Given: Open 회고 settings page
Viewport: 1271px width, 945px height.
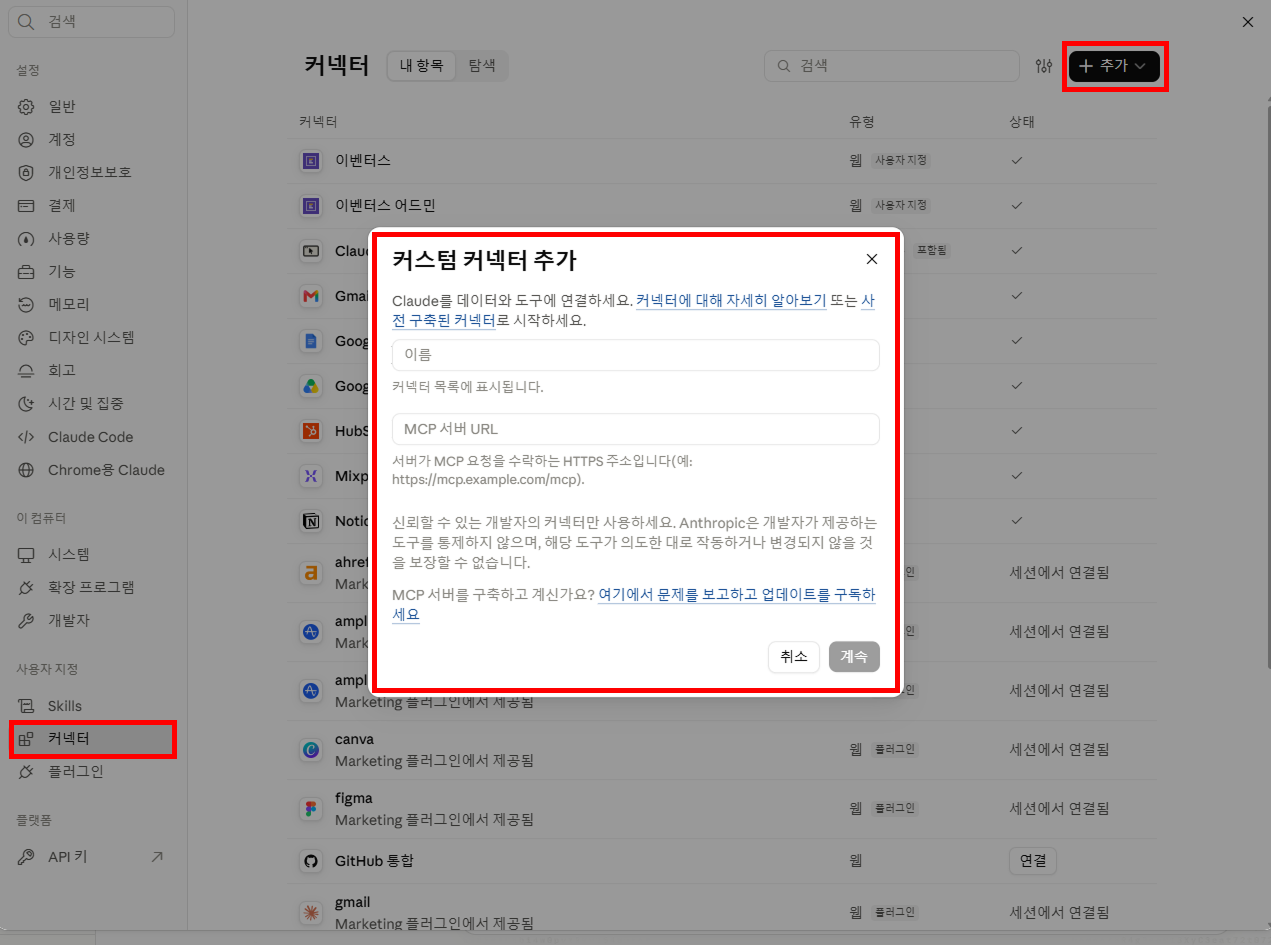Looking at the screenshot, I should point(92,370).
